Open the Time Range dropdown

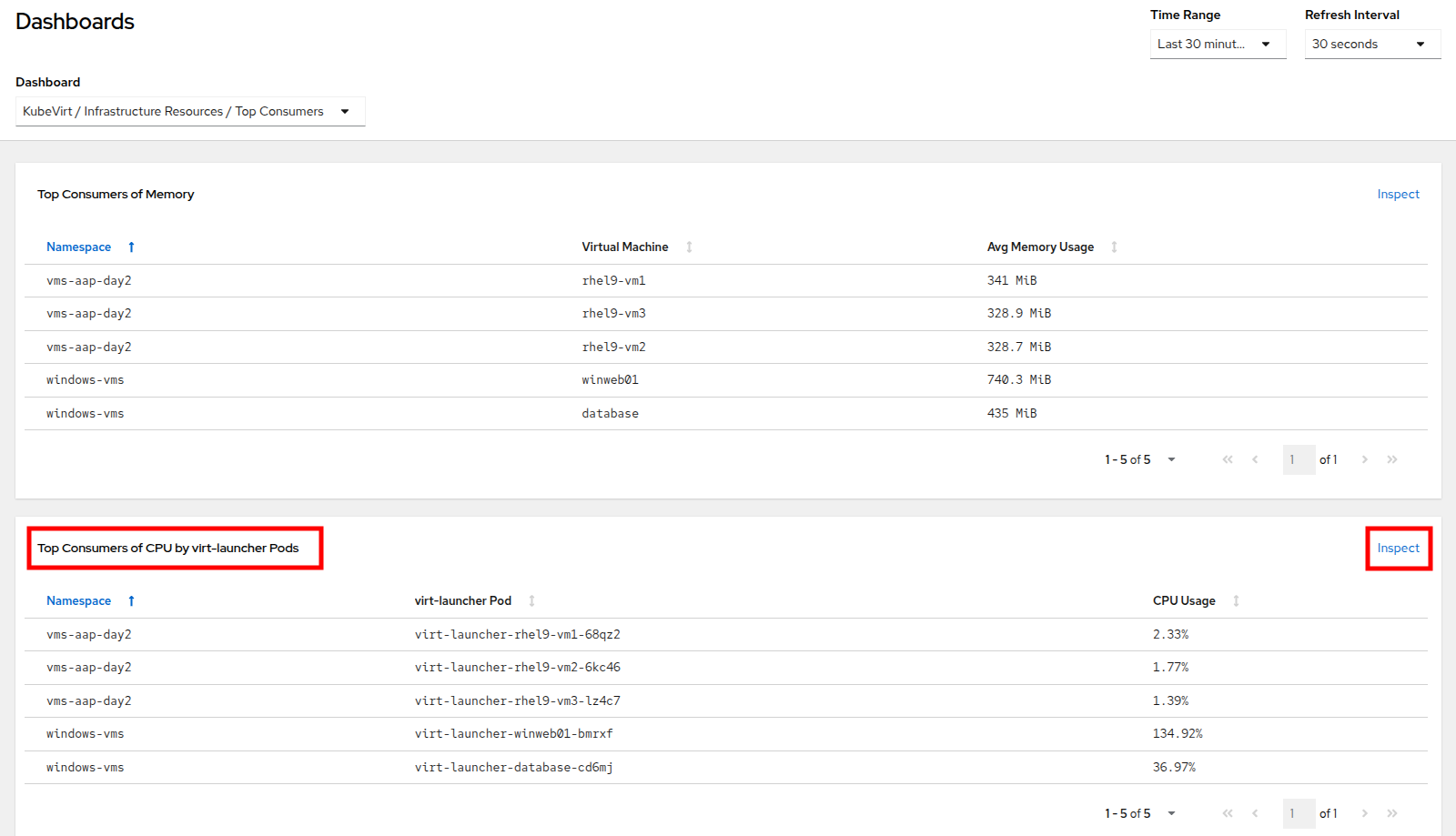pyautogui.click(x=1218, y=45)
